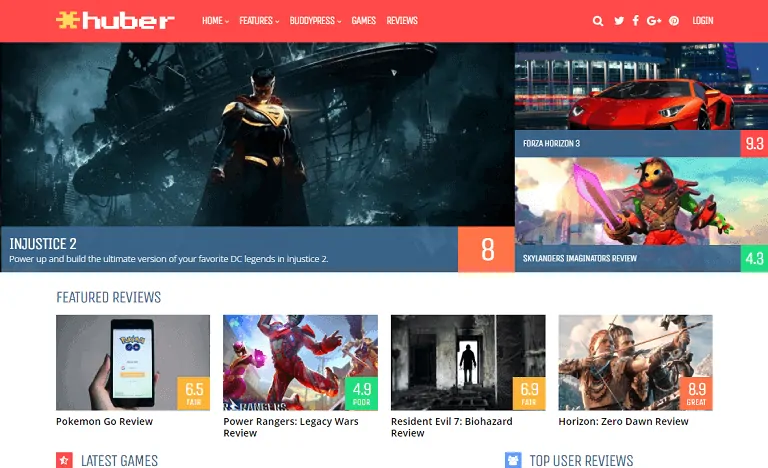768x468 pixels.
Task: Open the Forza Horizon 3 car image
Action: click(x=641, y=87)
